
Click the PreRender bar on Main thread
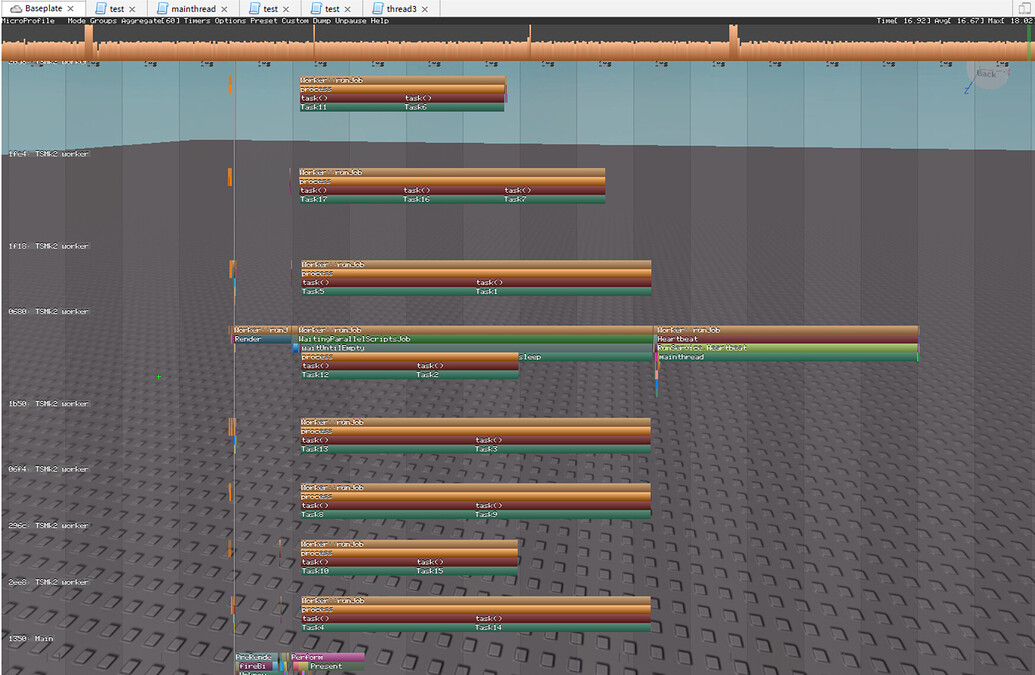coord(256,657)
